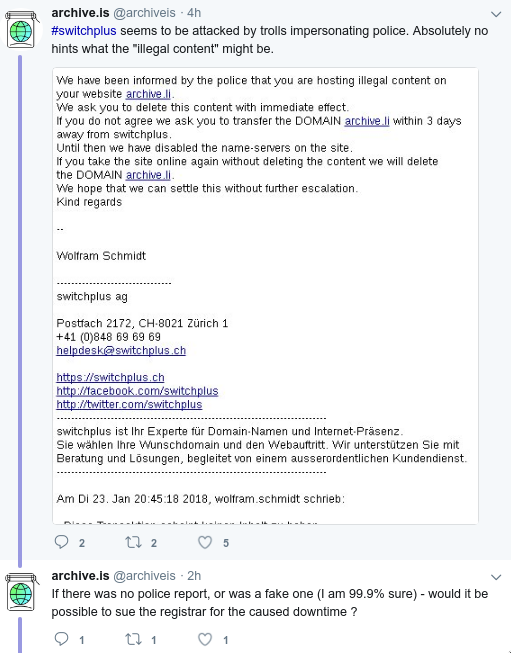Click the 4h timestamp of first tweet
Image resolution: width=511 pixels, height=653 pixels.
[x=194, y=13]
